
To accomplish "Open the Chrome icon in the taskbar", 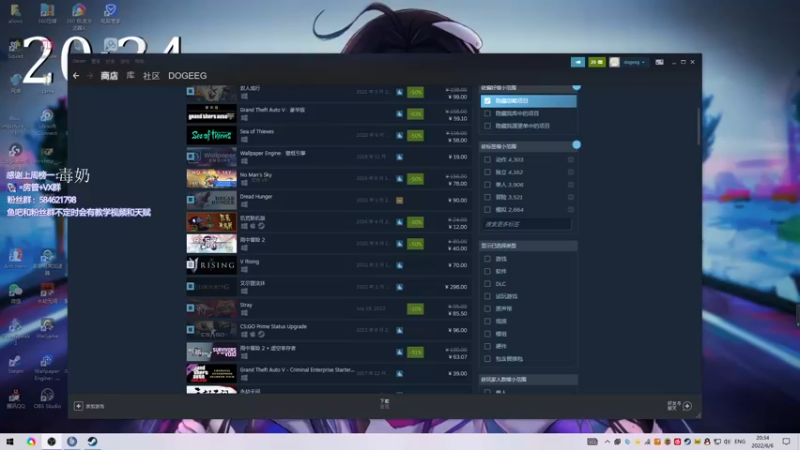I will point(31,441).
